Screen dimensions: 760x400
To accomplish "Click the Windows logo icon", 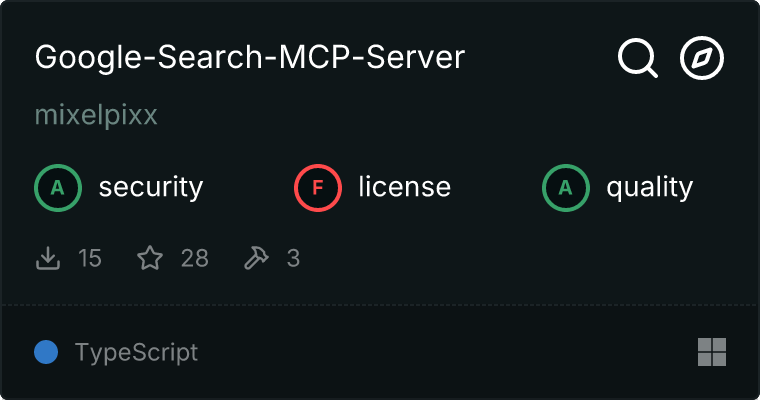I will pyautogui.click(x=711, y=352).
